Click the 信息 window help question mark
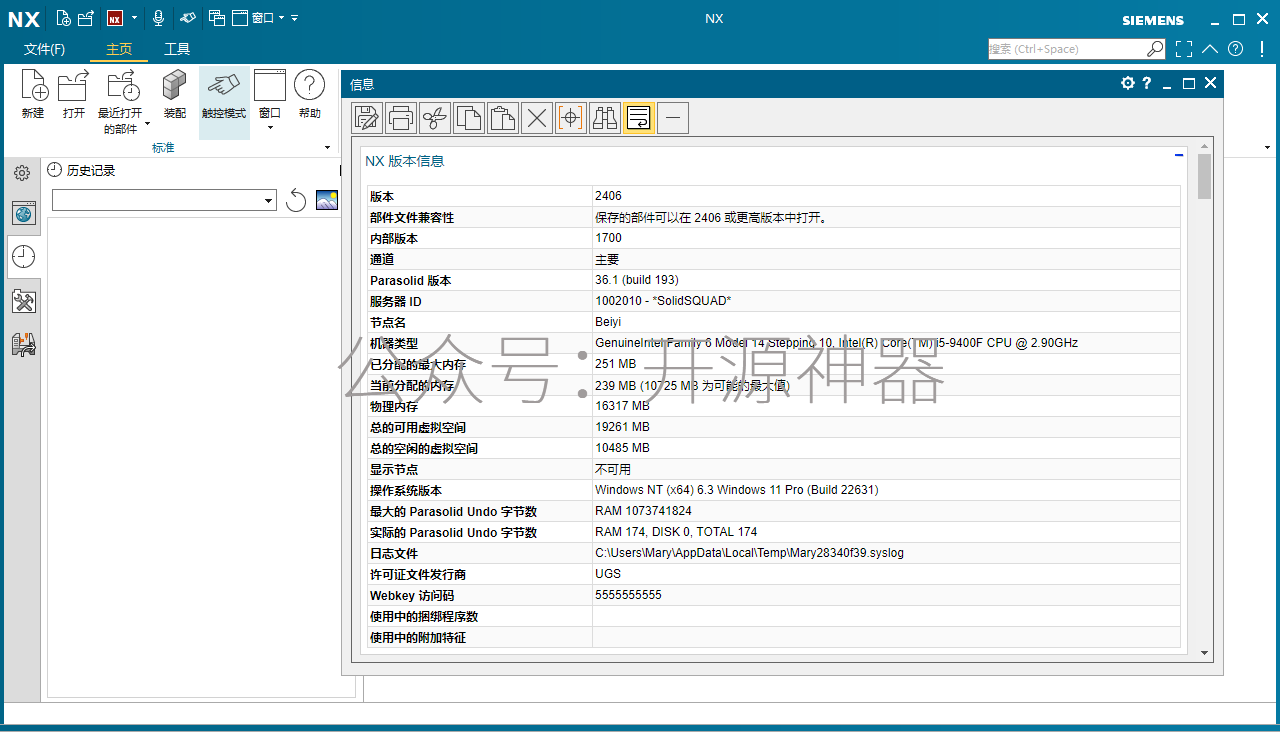 [x=1147, y=84]
